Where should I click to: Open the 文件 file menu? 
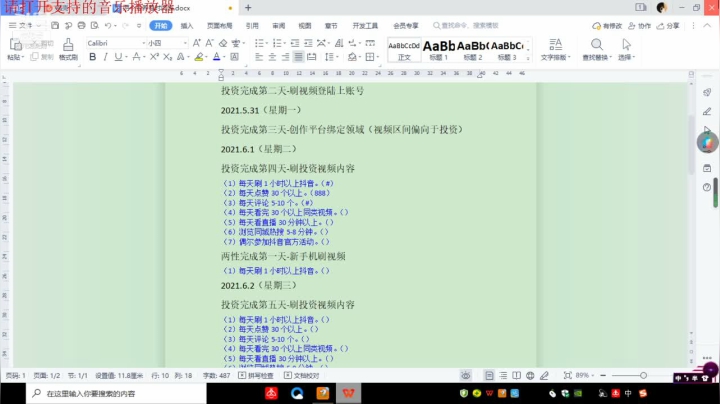click(x=25, y=25)
